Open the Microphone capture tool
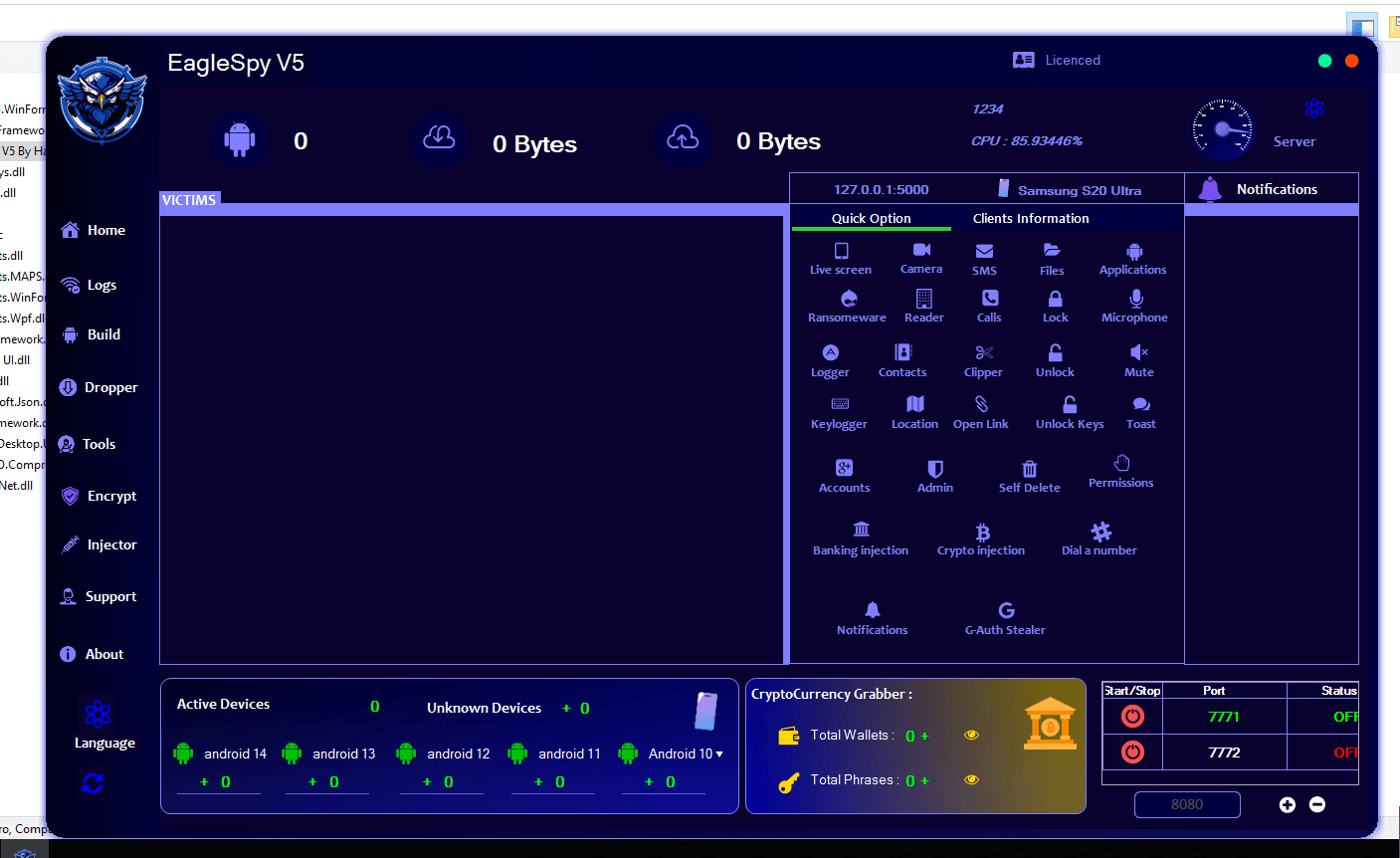This screenshot has width=1400, height=858. coord(1134,305)
